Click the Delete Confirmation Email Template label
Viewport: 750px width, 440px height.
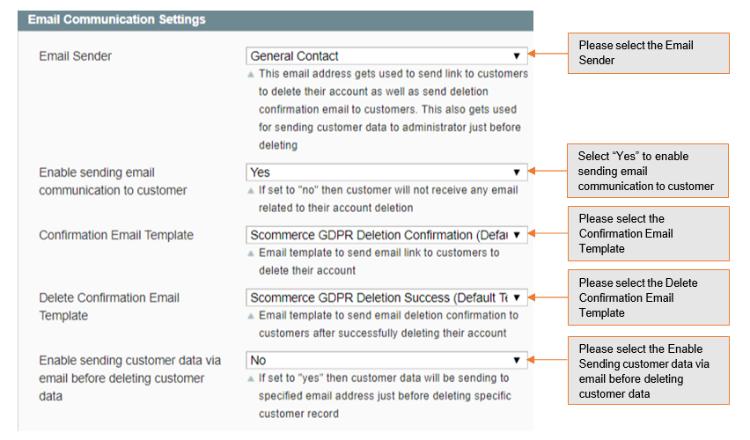coord(109,307)
